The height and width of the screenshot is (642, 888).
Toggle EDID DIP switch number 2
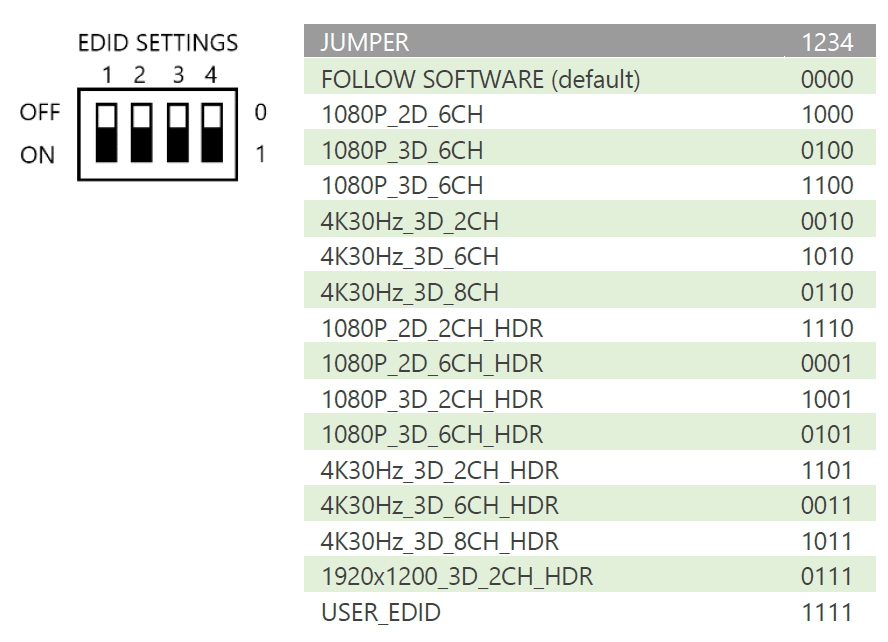141,131
